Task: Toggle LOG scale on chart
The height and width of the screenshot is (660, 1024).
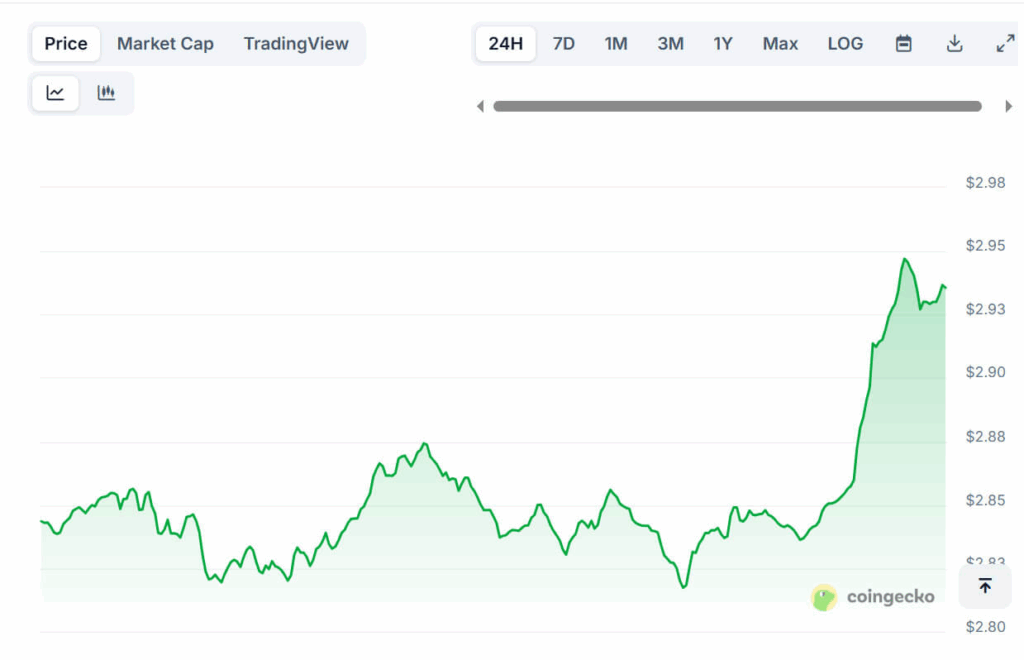Action: 845,44
